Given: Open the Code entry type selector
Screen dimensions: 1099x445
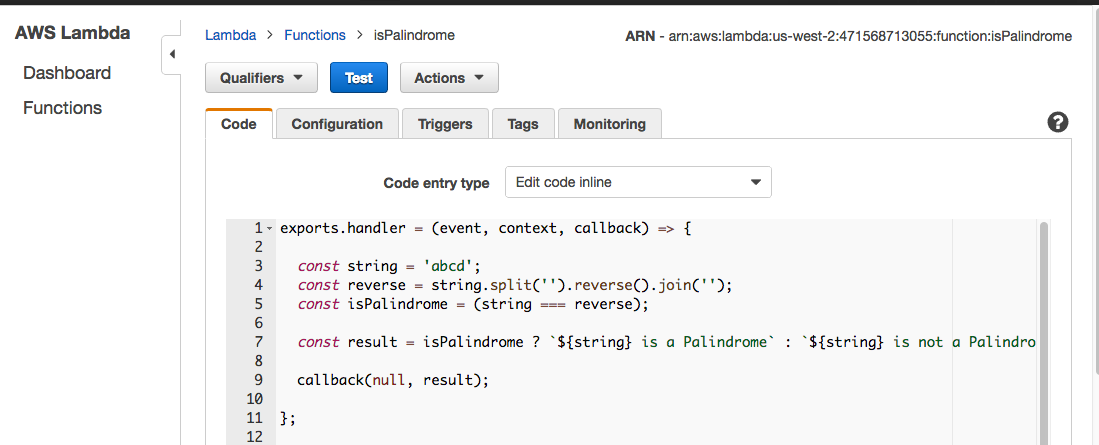Looking at the screenshot, I should 638,182.
